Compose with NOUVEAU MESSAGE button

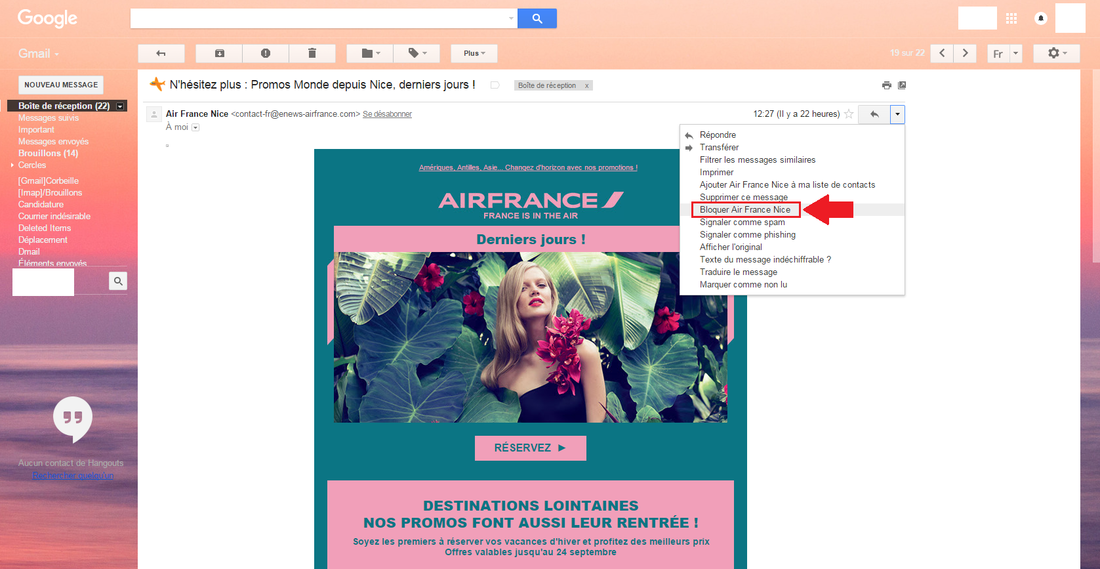(x=60, y=85)
